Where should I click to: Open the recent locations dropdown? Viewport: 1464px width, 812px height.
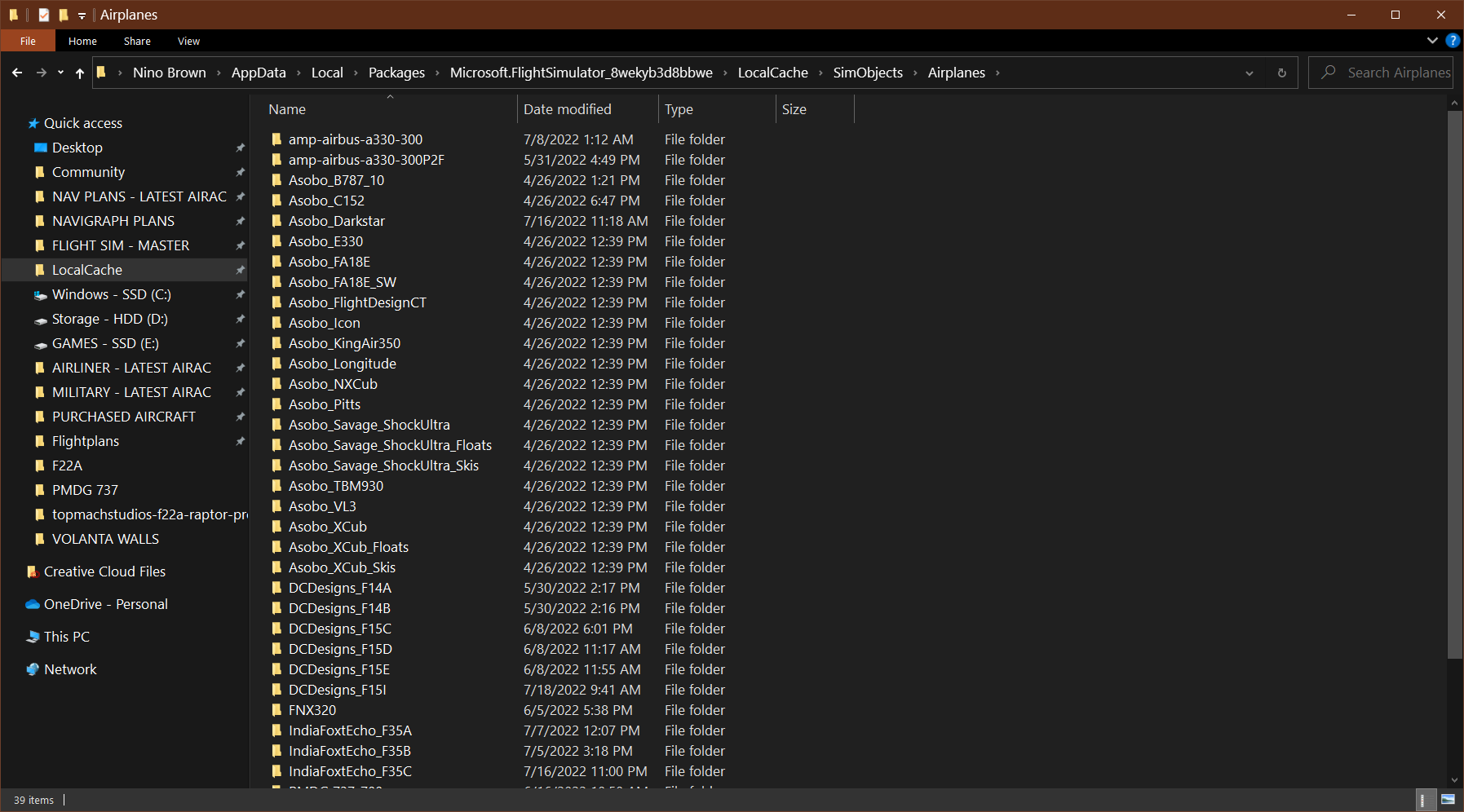pyautogui.click(x=60, y=73)
